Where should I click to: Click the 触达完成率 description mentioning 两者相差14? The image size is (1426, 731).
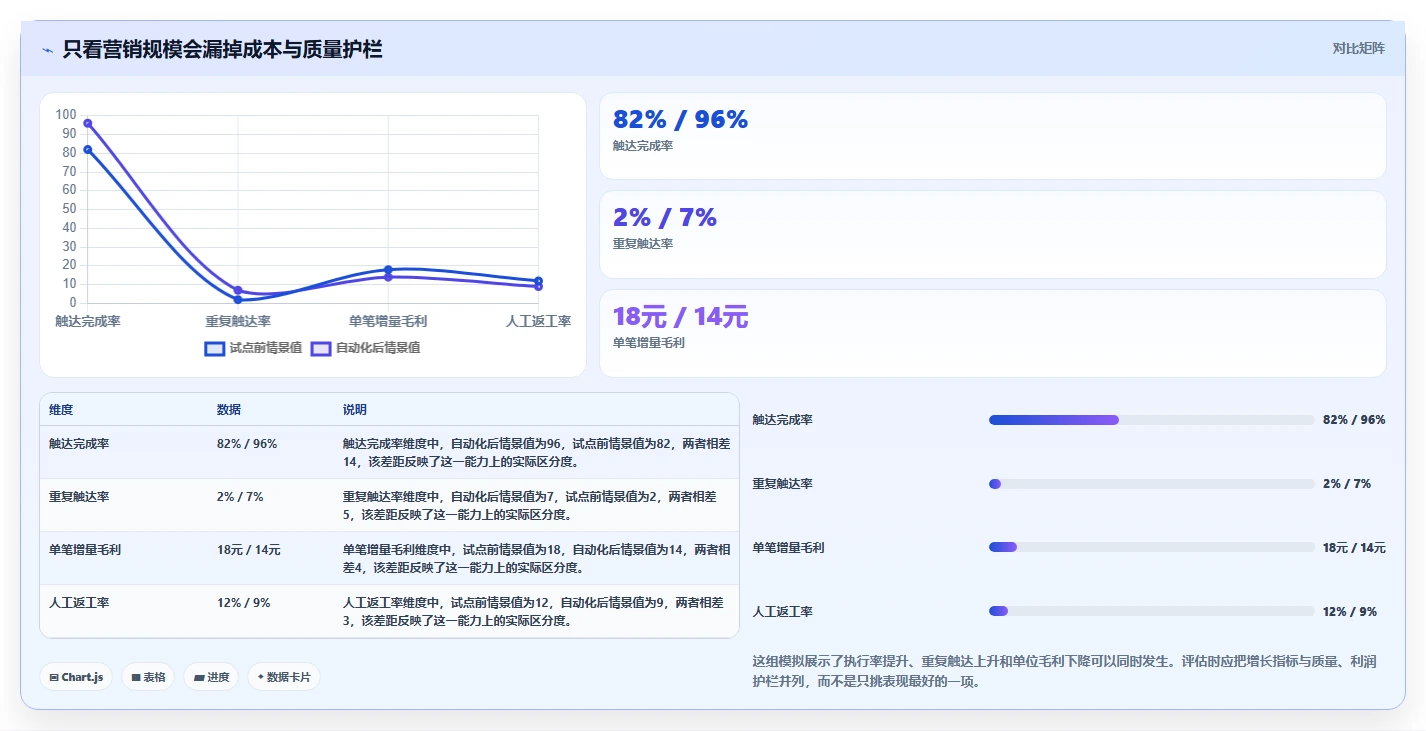(x=536, y=452)
